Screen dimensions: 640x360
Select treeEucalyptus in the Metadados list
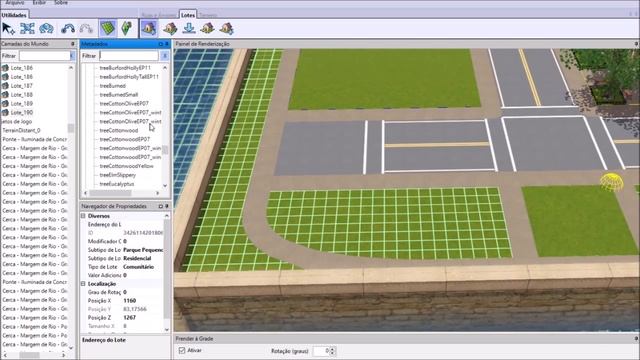pos(117,184)
